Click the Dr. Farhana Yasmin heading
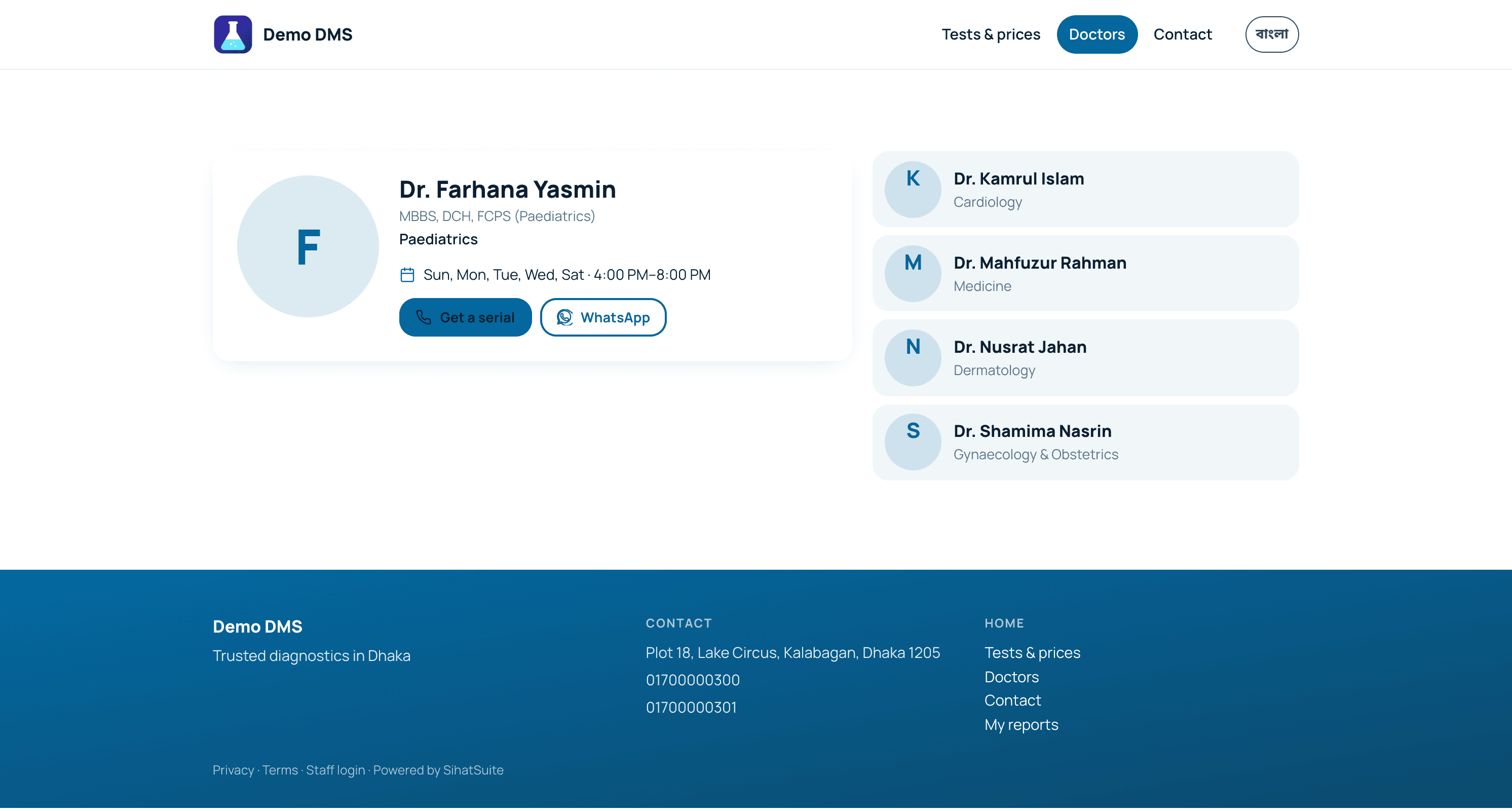Screen dimensions: 1512x811 pos(507,189)
